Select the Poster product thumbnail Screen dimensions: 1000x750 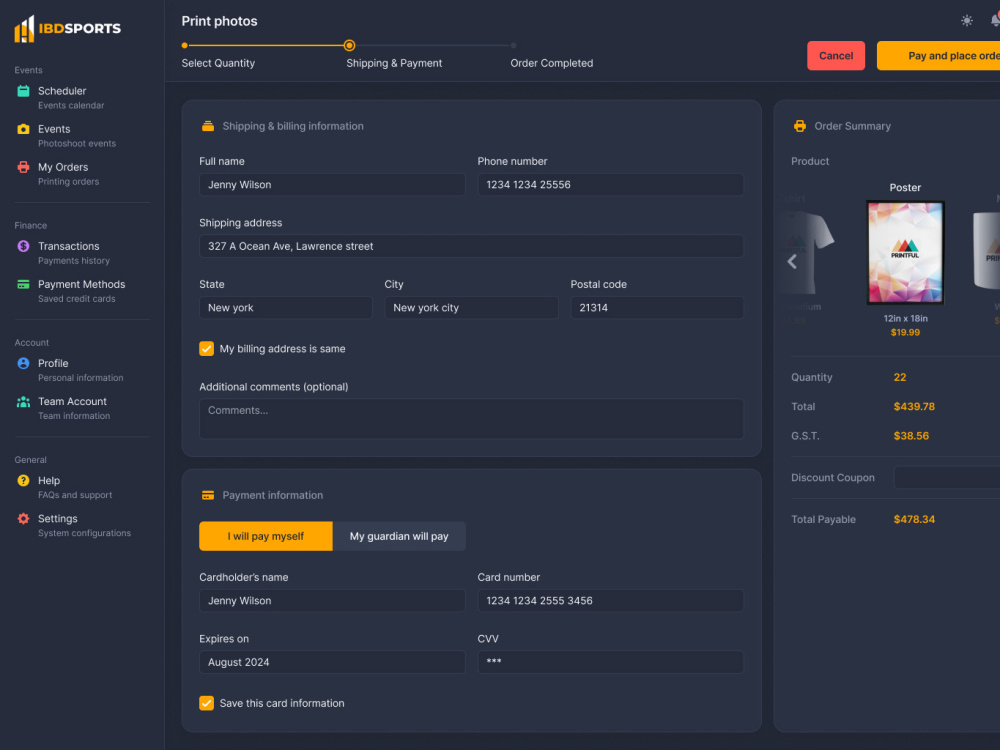tap(906, 253)
